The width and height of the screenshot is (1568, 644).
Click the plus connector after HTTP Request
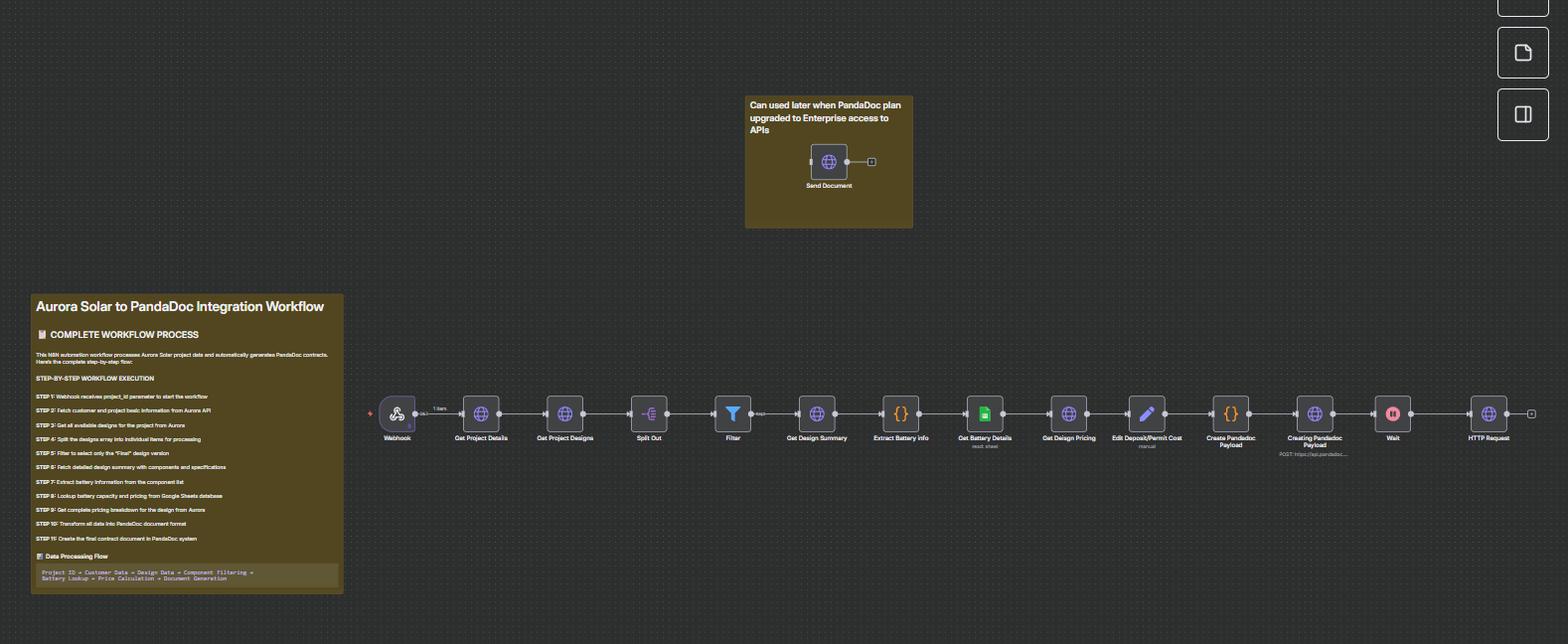coord(1531,413)
